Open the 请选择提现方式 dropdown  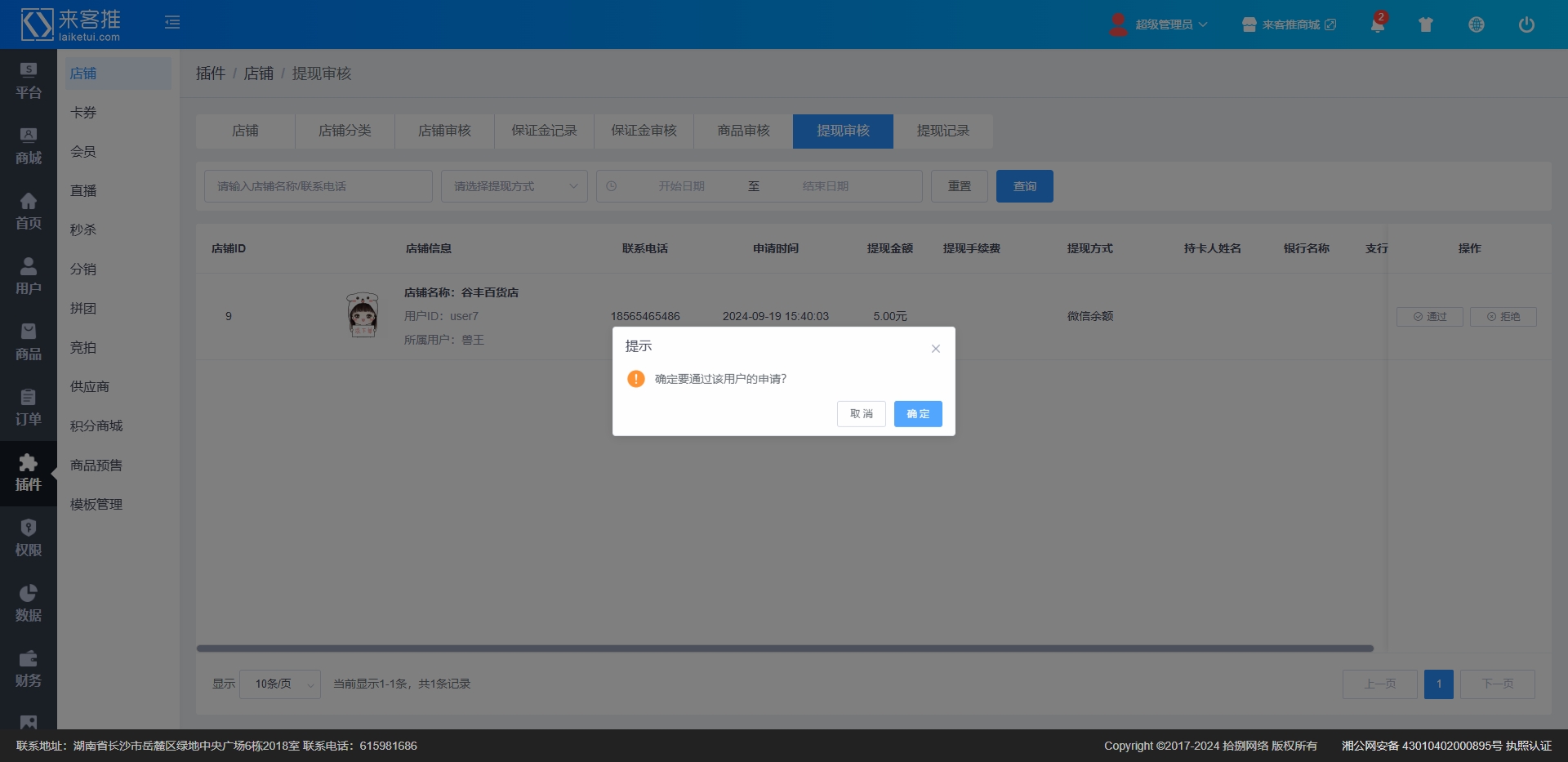[x=514, y=186]
